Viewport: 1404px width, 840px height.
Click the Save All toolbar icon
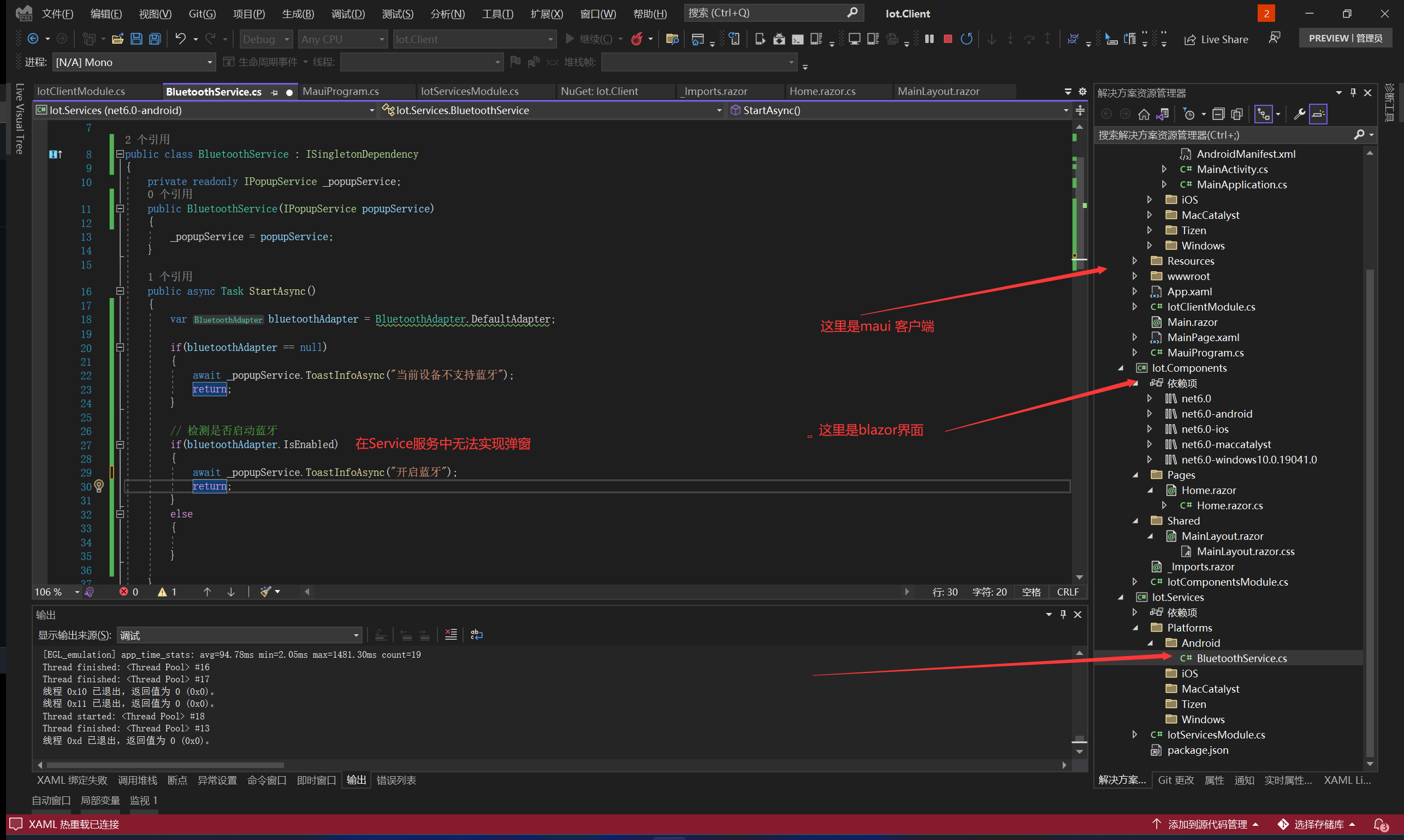(x=155, y=39)
